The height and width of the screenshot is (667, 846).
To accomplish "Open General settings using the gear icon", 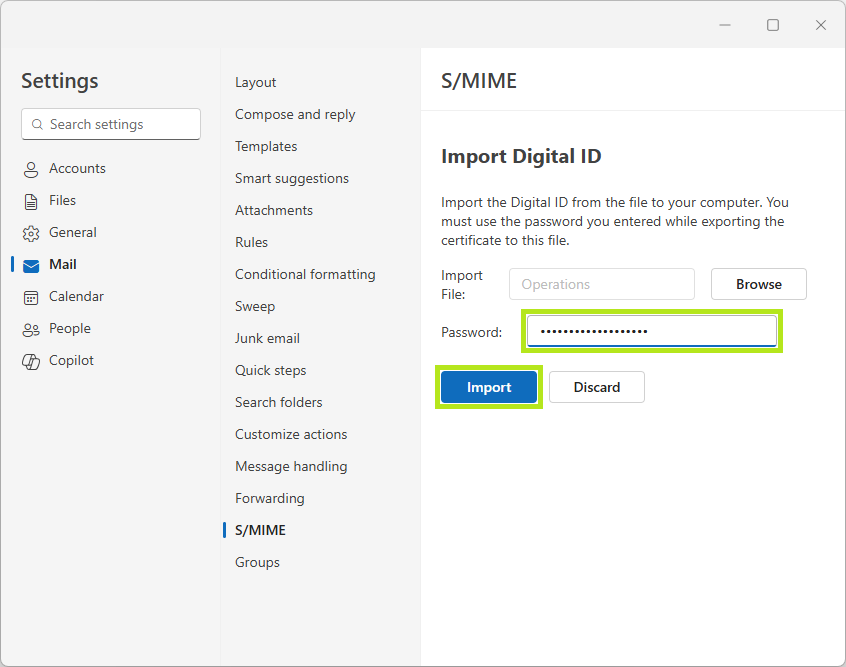I will [x=30, y=232].
